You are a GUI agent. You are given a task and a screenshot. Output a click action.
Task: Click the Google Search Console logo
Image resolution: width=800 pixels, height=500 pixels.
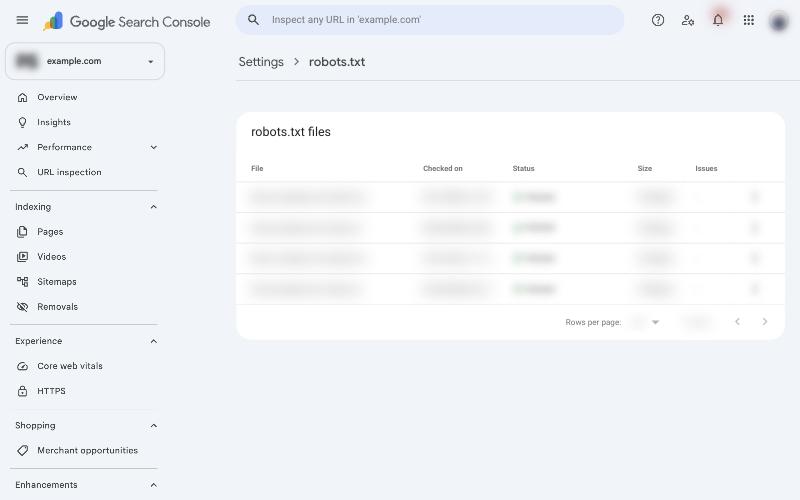pos(127,21)
